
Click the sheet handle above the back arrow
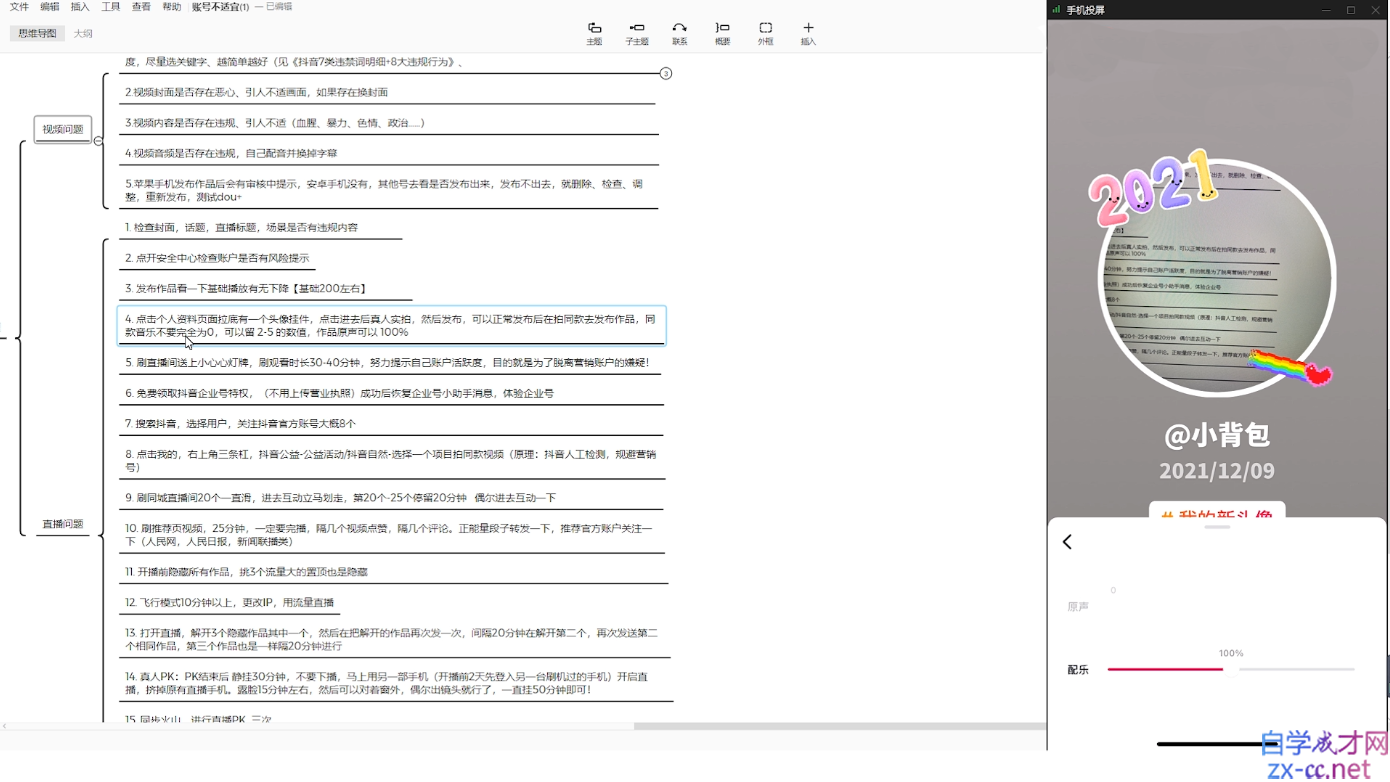click(1217, 526)
